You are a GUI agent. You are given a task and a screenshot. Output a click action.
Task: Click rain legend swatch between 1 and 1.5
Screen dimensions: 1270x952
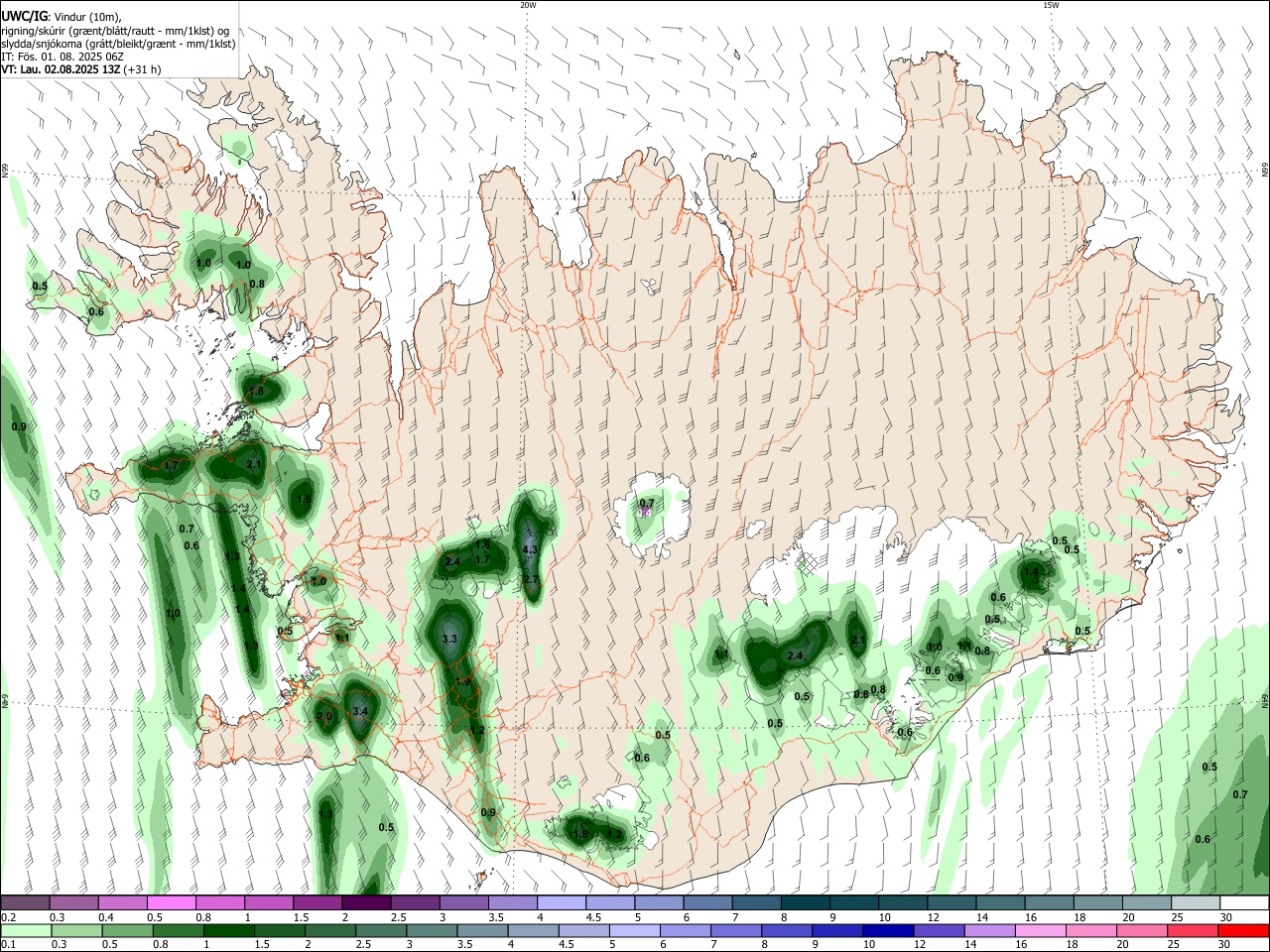(x=229, y=931)
